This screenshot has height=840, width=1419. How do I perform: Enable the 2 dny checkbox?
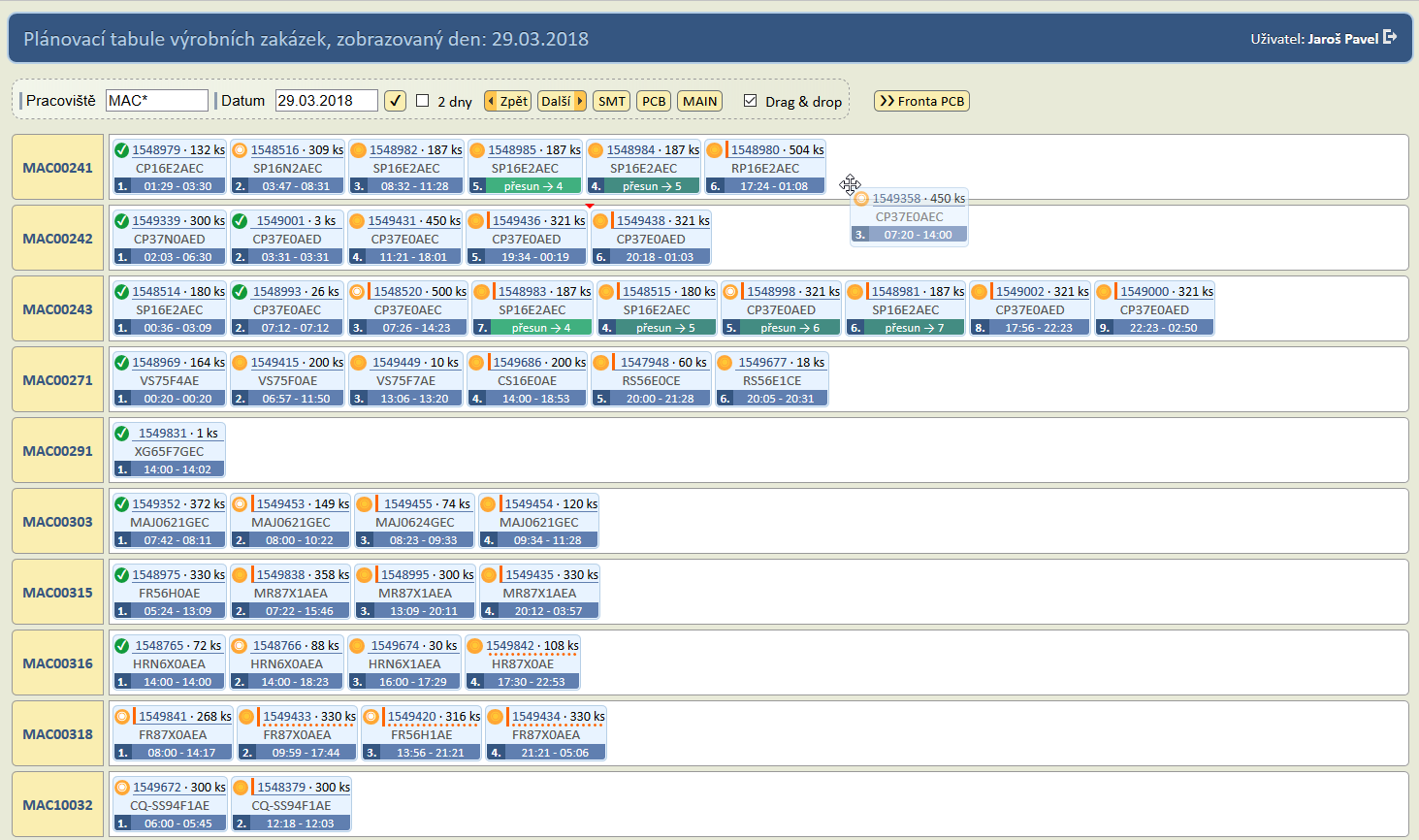423,101
